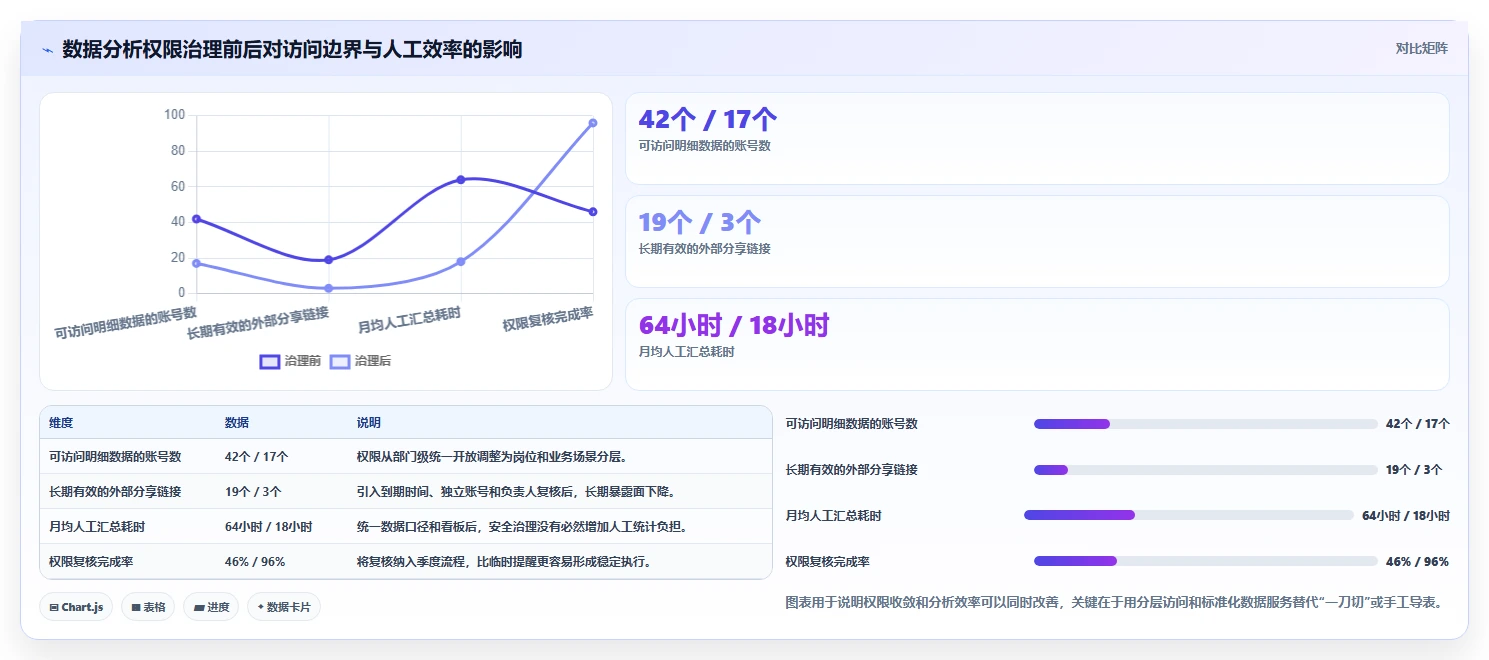
Task: Click the lightning icon beside the dashboard title
Action: [x=47, y=50]
